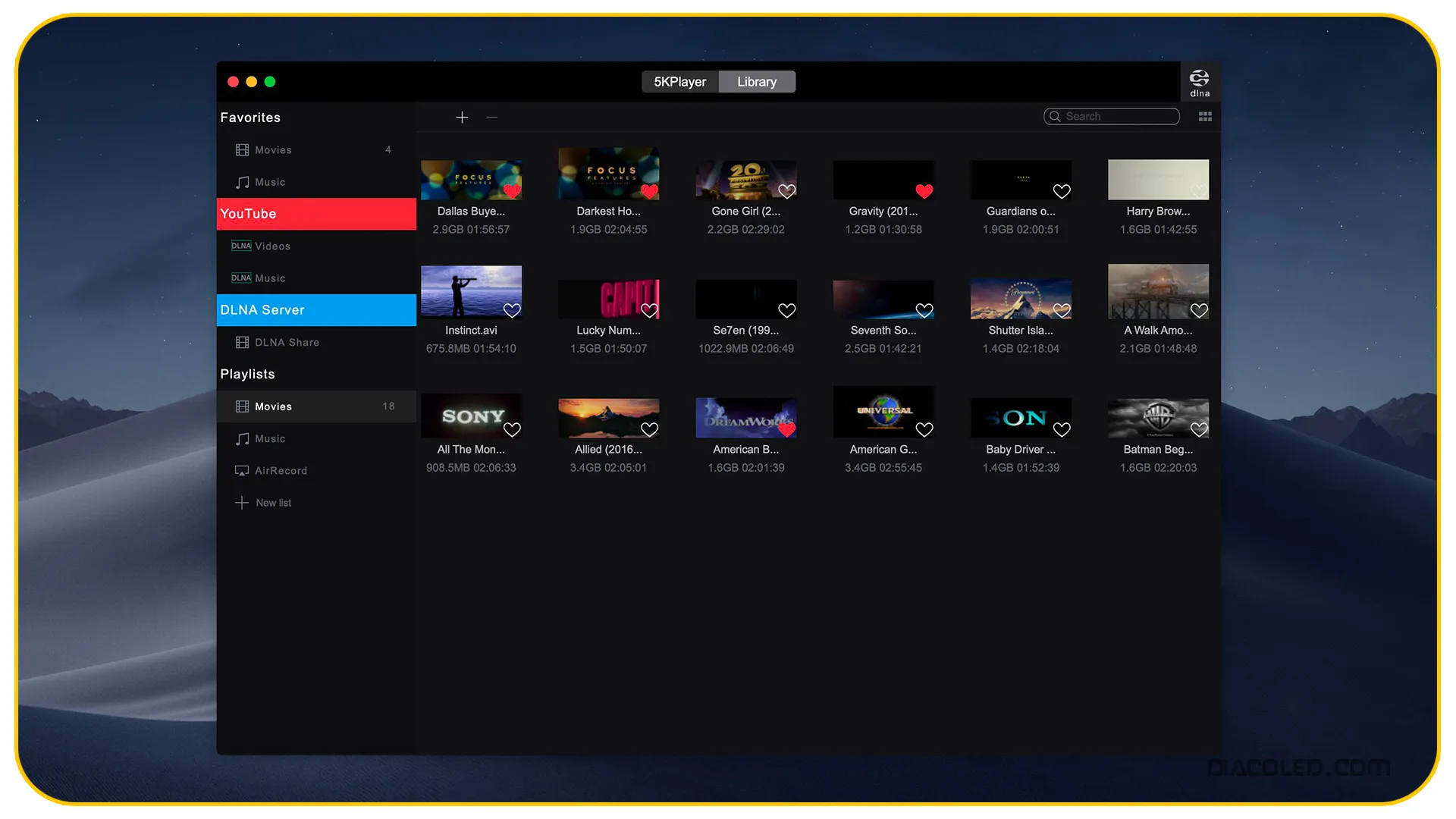Switch to grid view icon
The width and height of the screenshot is (1456, 819).
click(1205, 116)
